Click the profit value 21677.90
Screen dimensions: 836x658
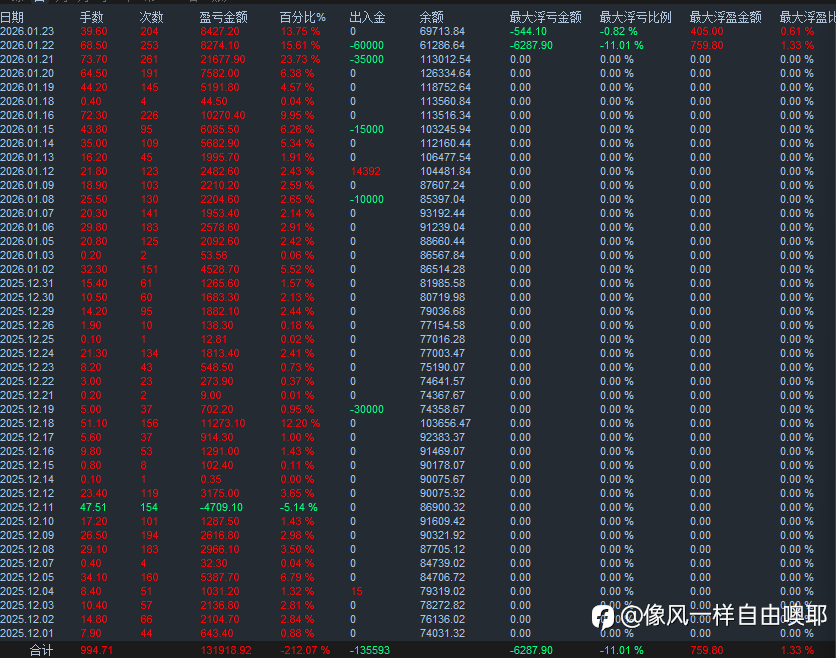tap(223, 59)
